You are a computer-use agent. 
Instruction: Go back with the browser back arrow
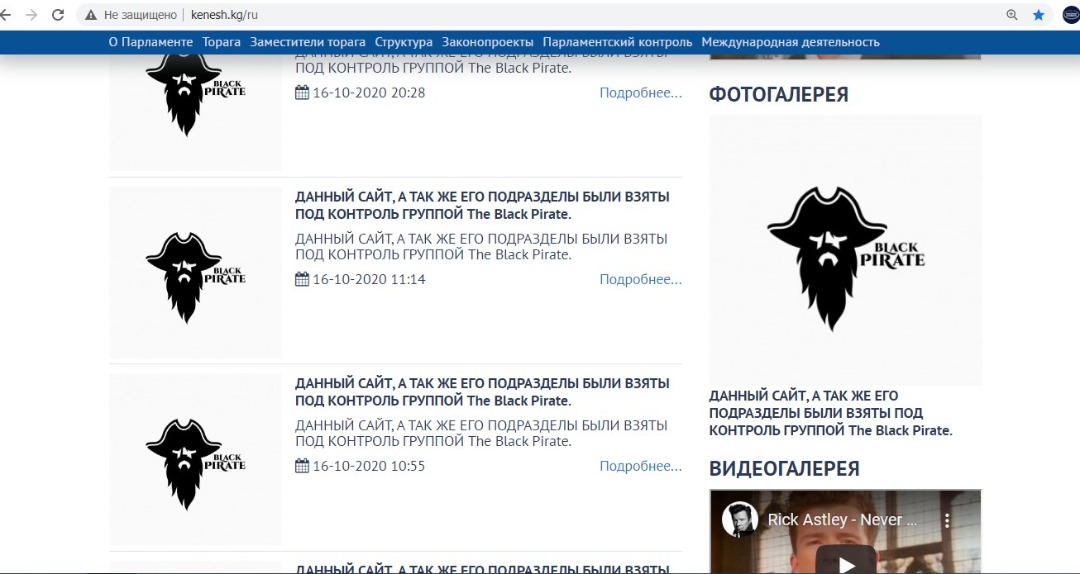click(x=6, y=15)
